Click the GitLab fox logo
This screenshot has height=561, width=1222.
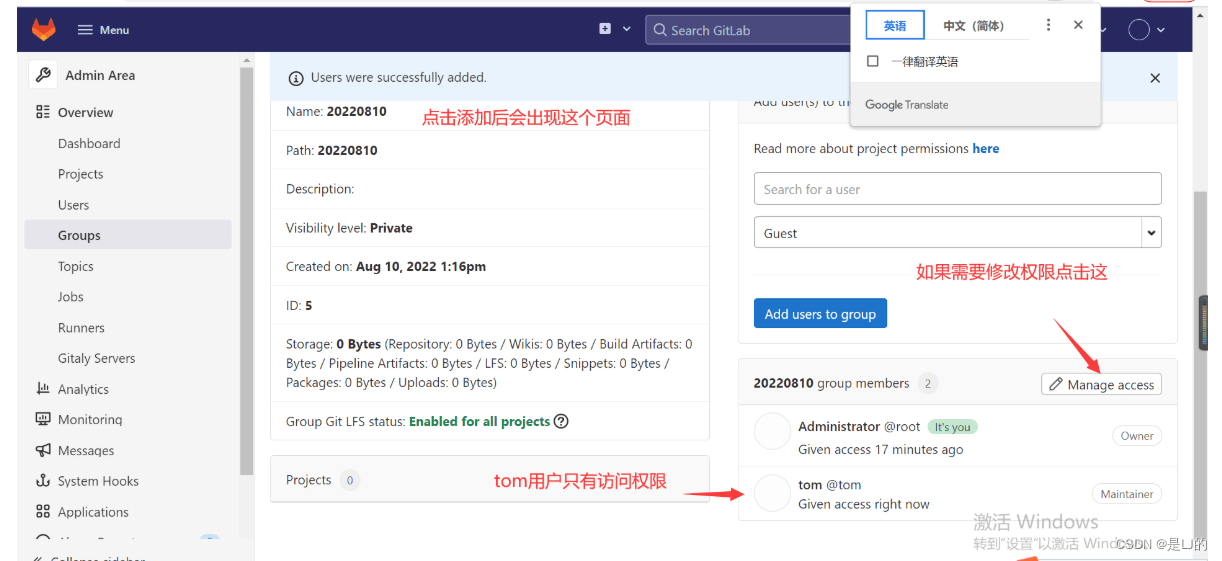pos(44,30)
